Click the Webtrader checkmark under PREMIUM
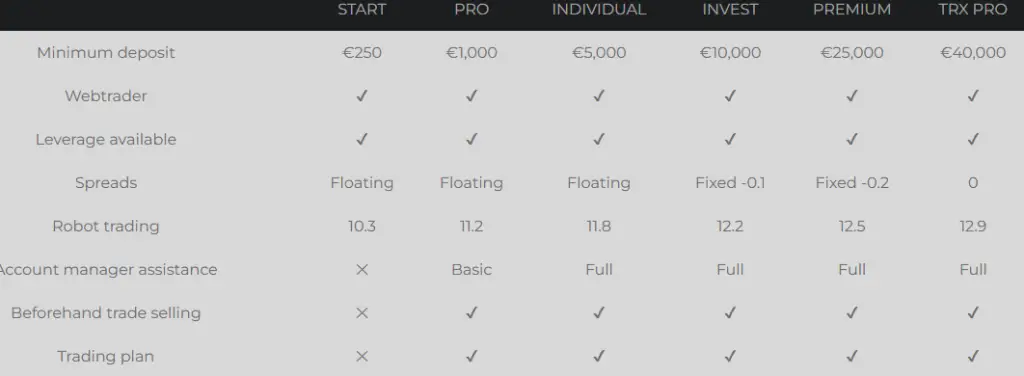This screenshot has width=1024, height=376. (852, 96)
